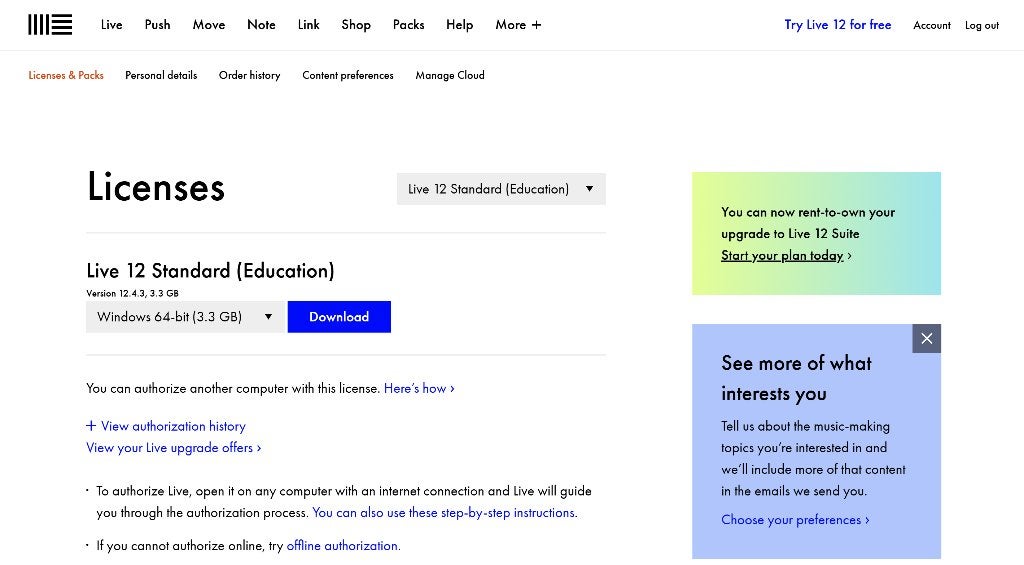Open the Live menu item
1024x565 pixels.
tap(112, 25)
